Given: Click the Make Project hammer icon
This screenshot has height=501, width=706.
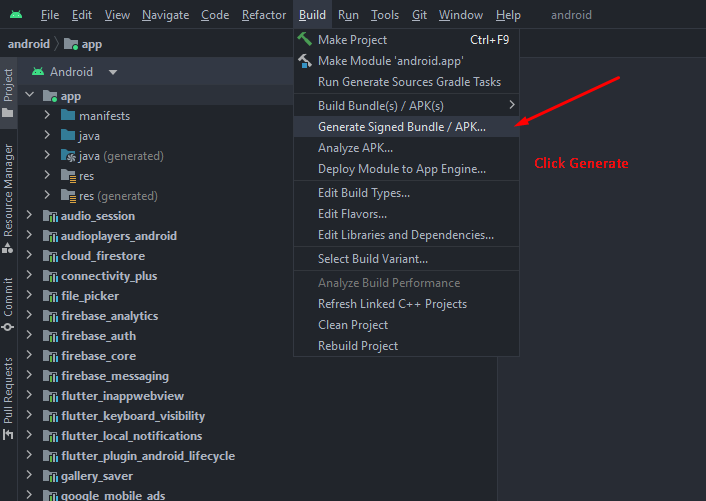Looking at the screenshot, I should pos(305,40).
